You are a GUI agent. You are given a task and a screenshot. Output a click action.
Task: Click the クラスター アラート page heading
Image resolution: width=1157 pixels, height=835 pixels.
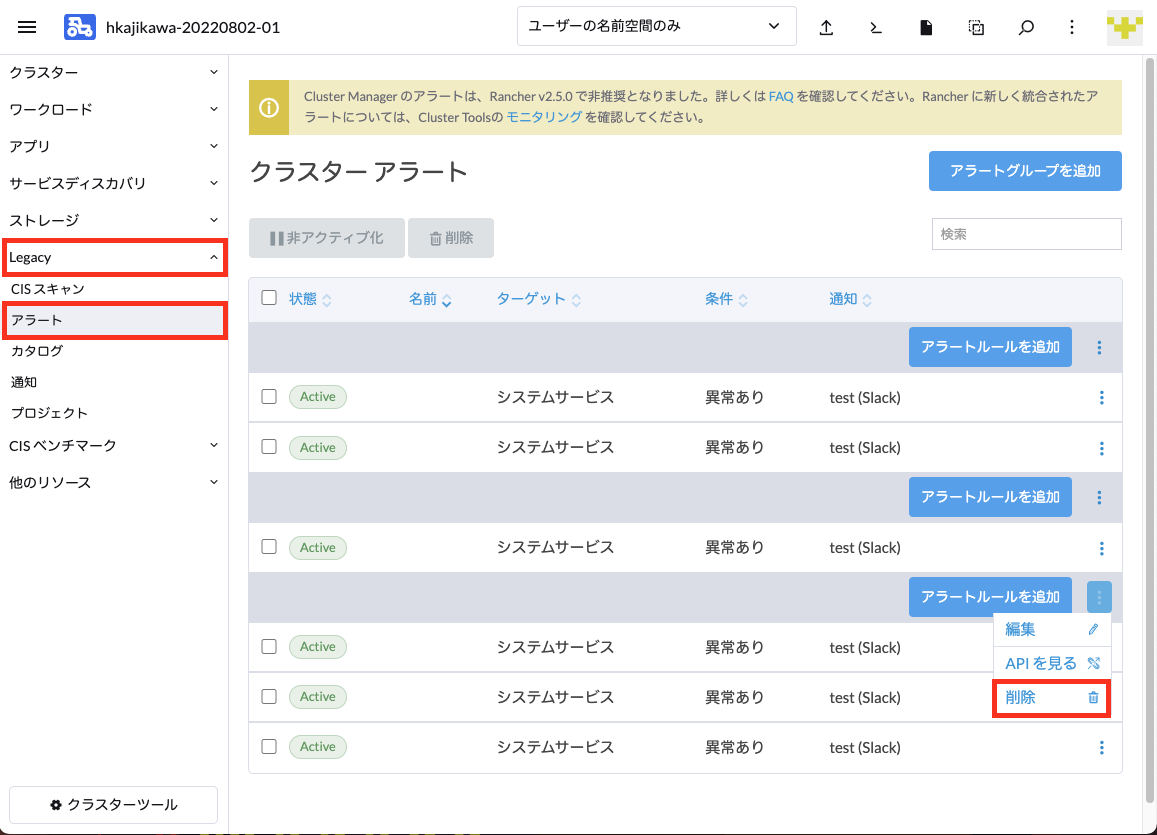click(x=359, y=172)
